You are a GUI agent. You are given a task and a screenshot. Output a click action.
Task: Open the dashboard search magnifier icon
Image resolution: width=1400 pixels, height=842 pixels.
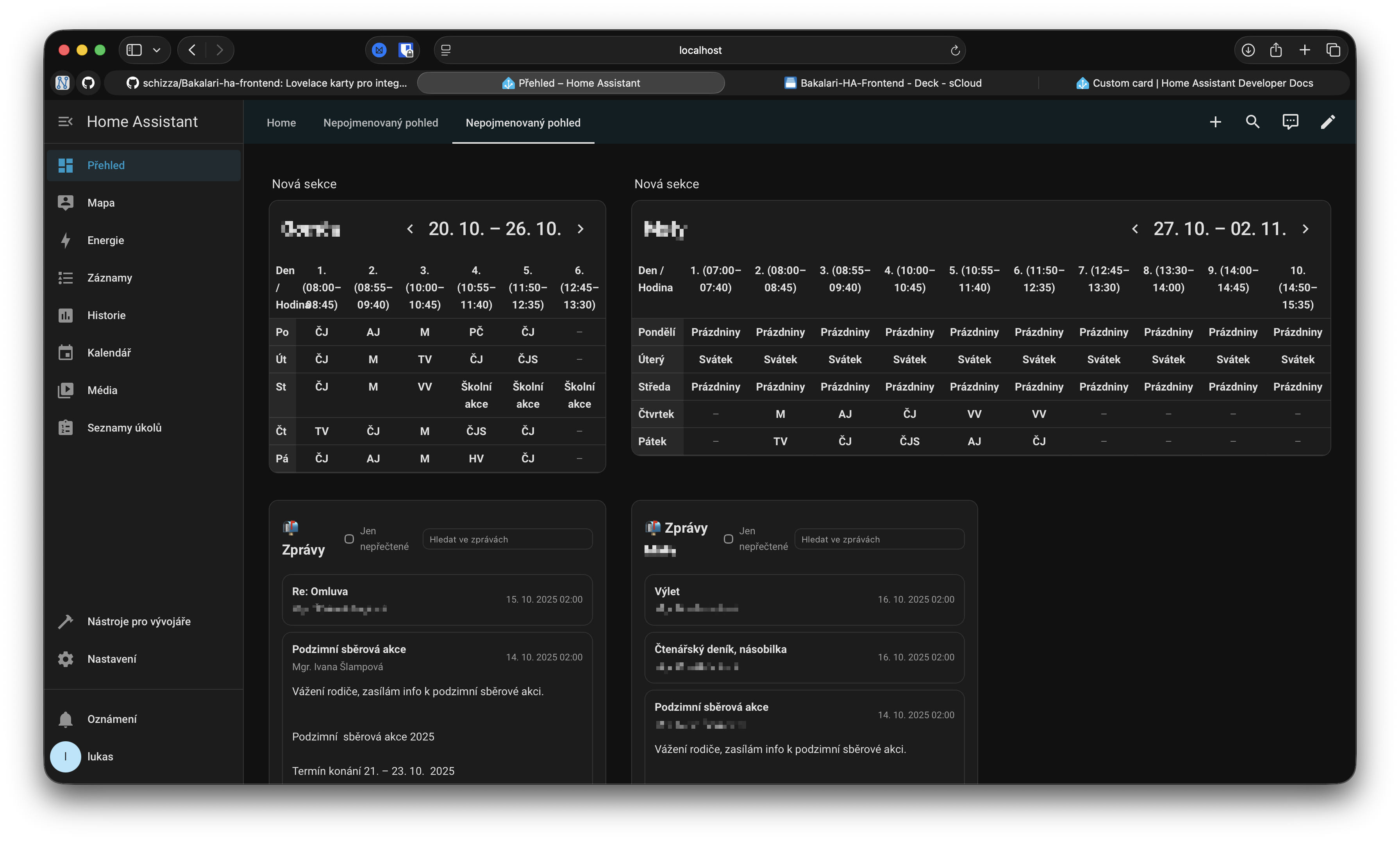tap(1252, 122)
